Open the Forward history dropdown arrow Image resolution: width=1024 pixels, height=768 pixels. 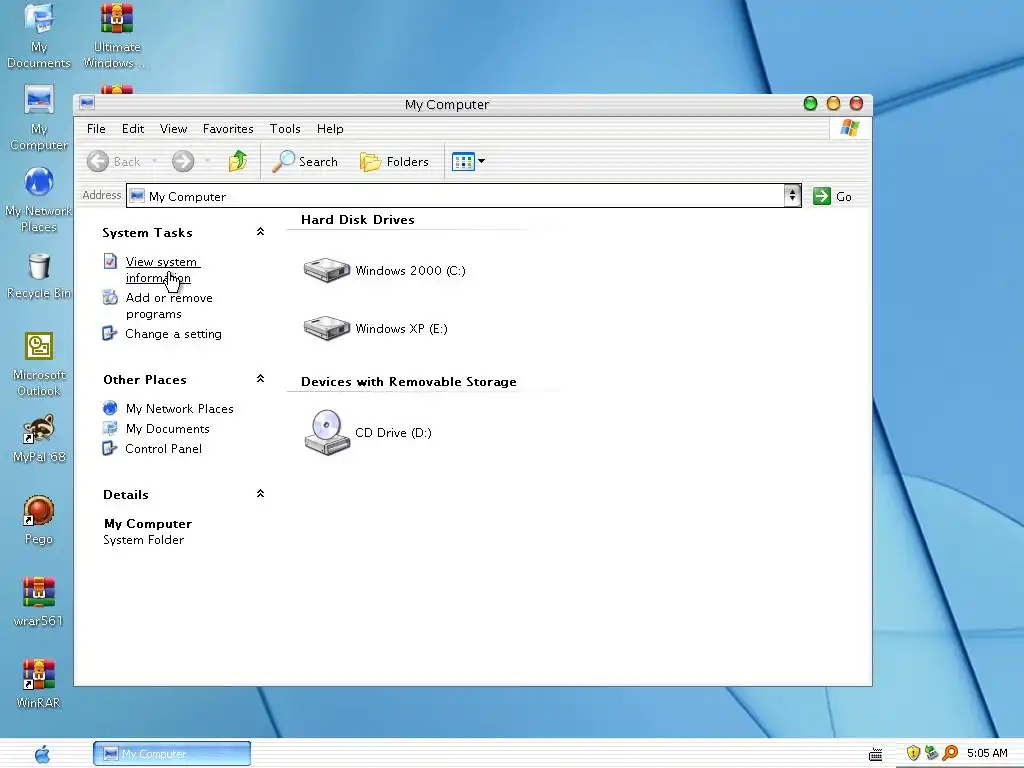point(207,161)
